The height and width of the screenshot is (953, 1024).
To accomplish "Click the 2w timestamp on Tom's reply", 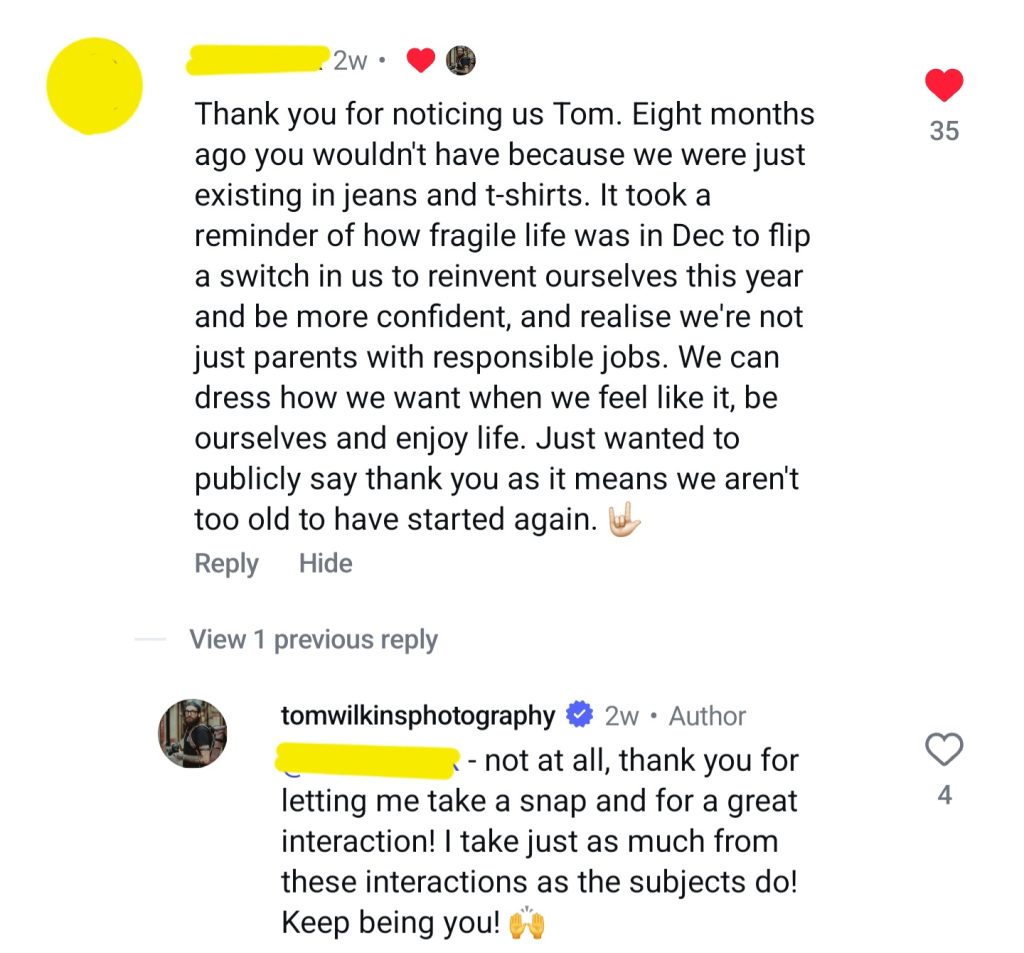I will pyautogui.click(x=621, y=716).
